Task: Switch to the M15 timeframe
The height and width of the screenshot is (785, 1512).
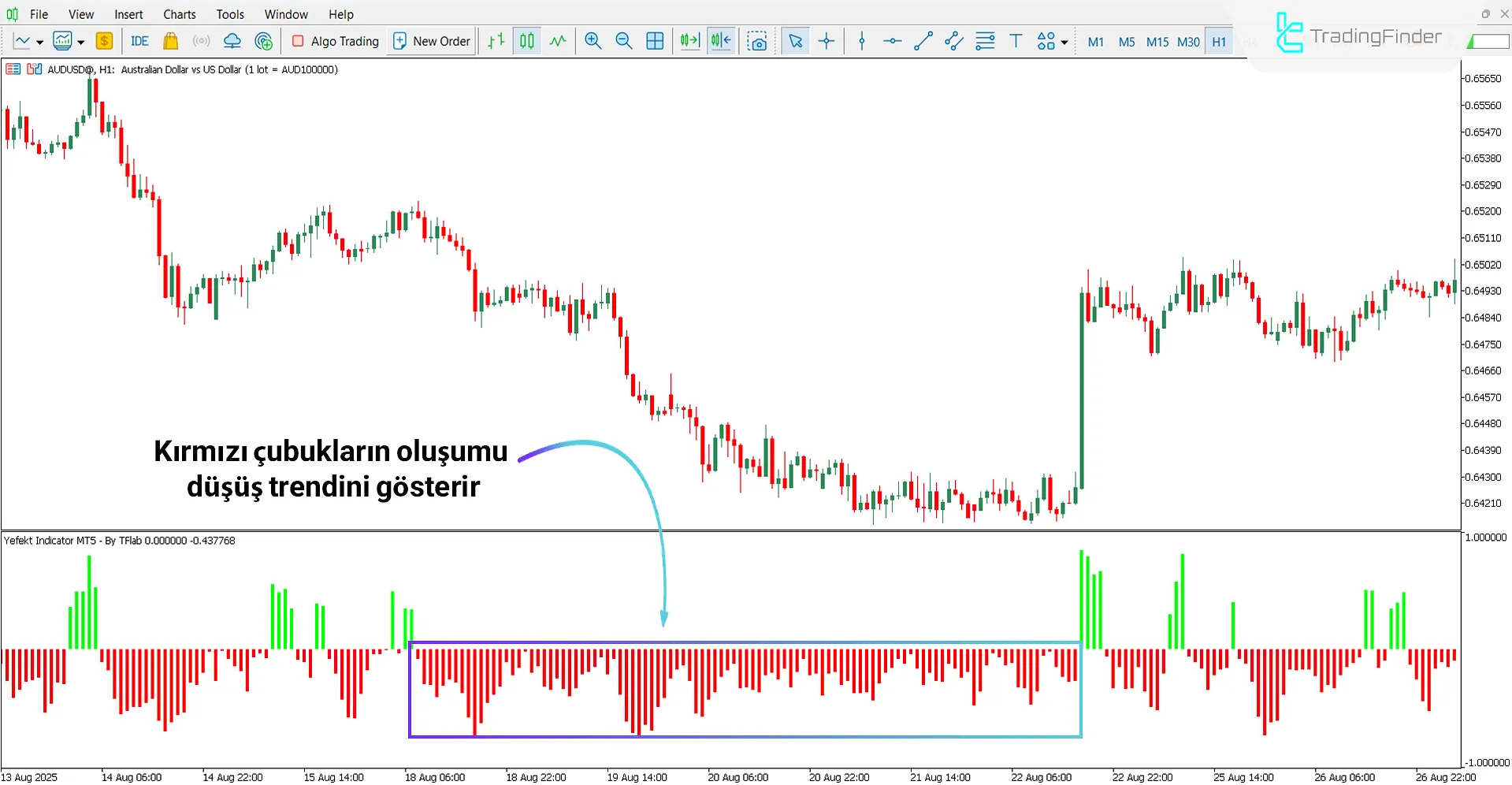Action: [1157, 42]
